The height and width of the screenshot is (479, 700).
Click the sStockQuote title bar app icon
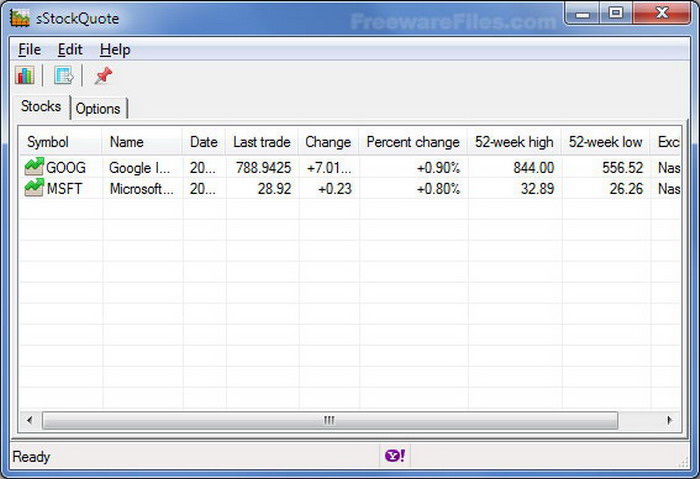pos(20,18)
